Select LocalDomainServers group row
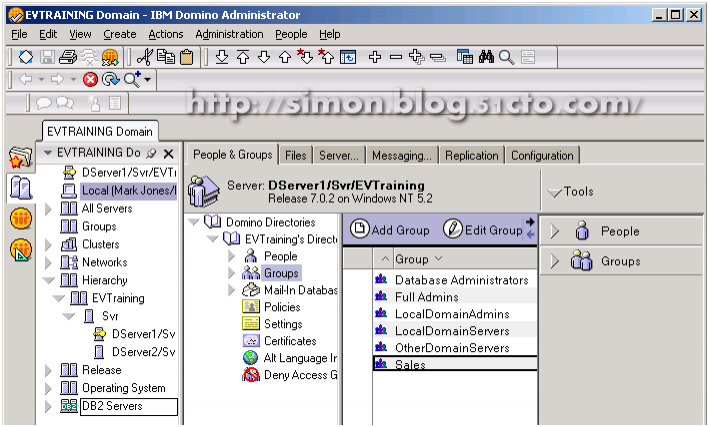This screenshot has height=427, width=709. [x=455, y=331]
